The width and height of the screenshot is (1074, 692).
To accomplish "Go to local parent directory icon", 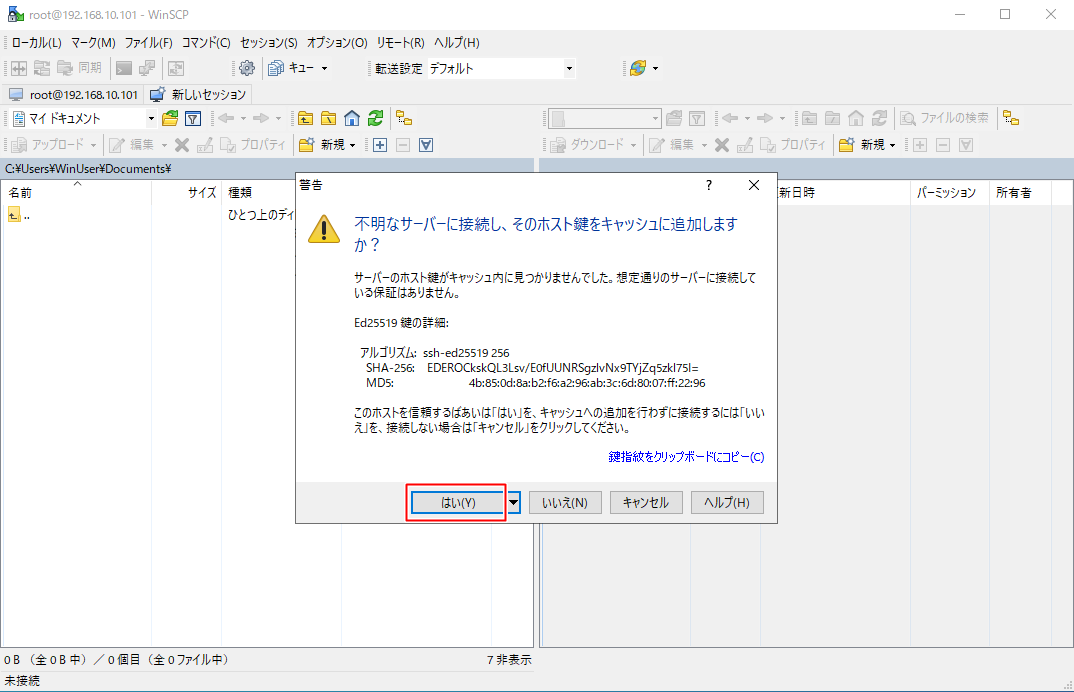I will pyautogui.click(x=306, y=118).
